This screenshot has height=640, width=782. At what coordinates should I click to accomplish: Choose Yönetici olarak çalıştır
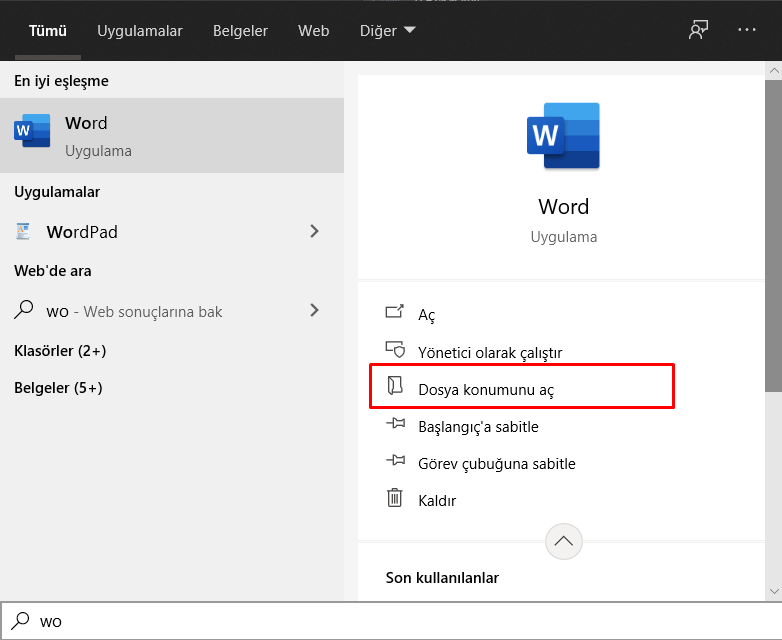[x=490, y=353]
